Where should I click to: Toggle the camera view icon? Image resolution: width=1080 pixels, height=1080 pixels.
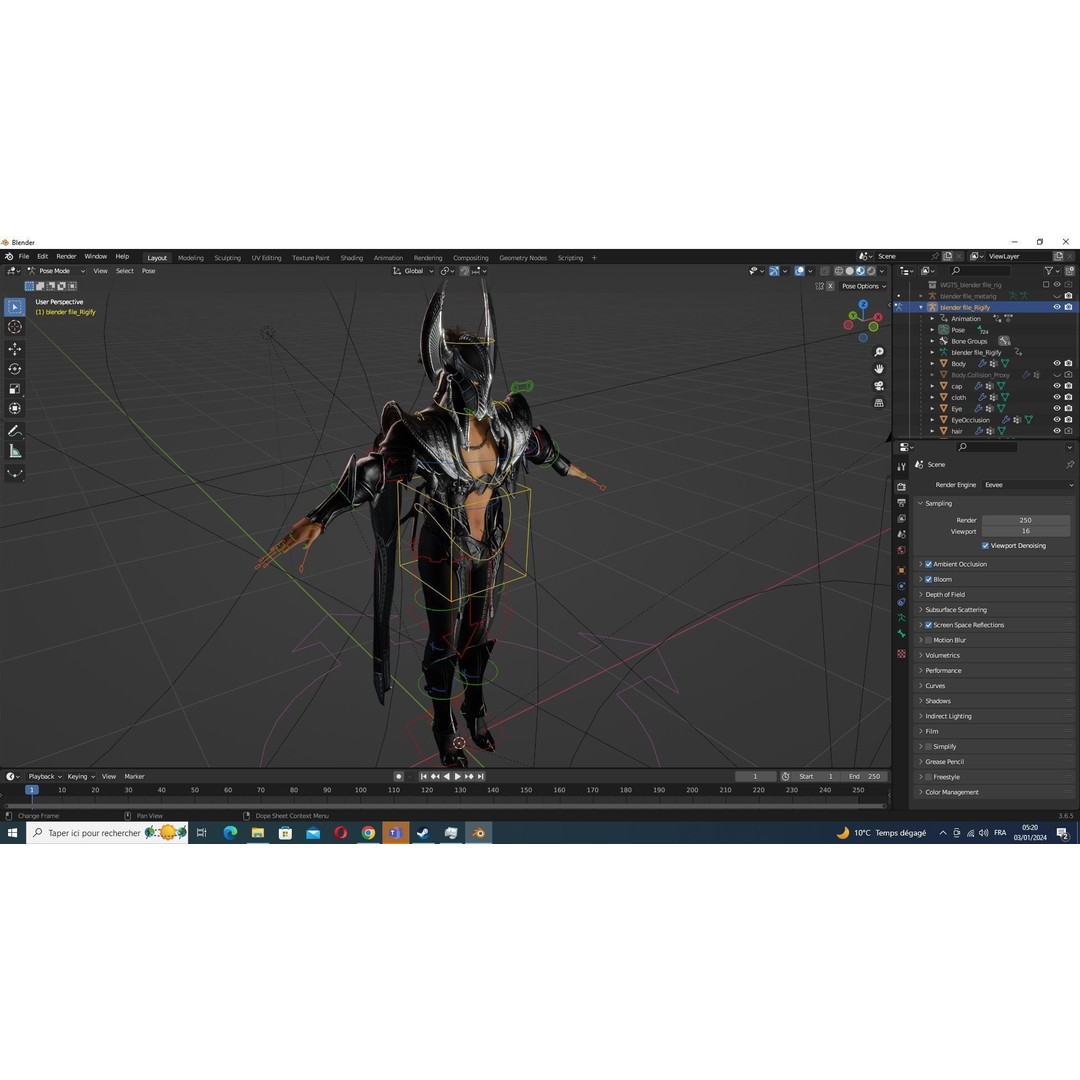pyautogui.click(x=879, y=386)
